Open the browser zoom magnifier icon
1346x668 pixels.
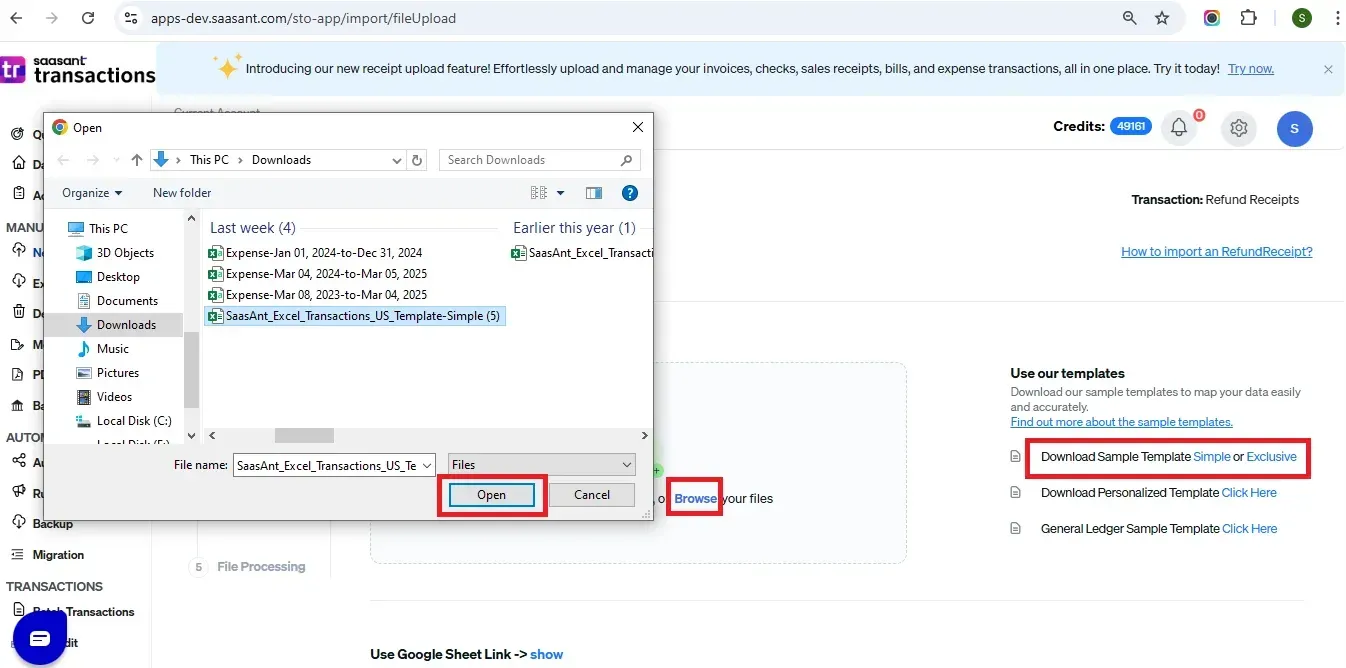(x=1129, y=18)
